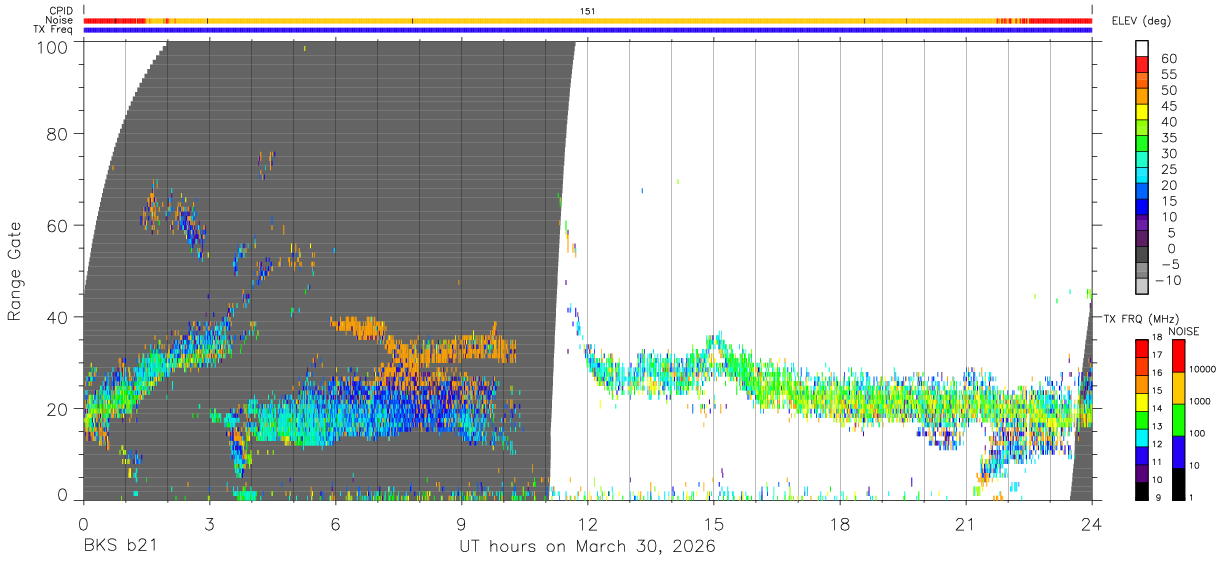Click UT hour tick label 15
1228x567 pixels.
point(713,524)
